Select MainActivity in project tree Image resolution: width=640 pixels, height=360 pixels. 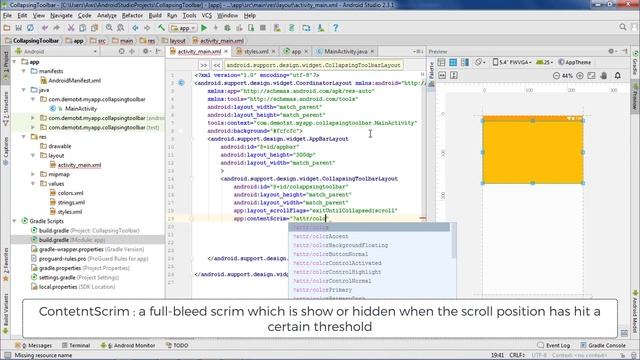click(73, 109)
